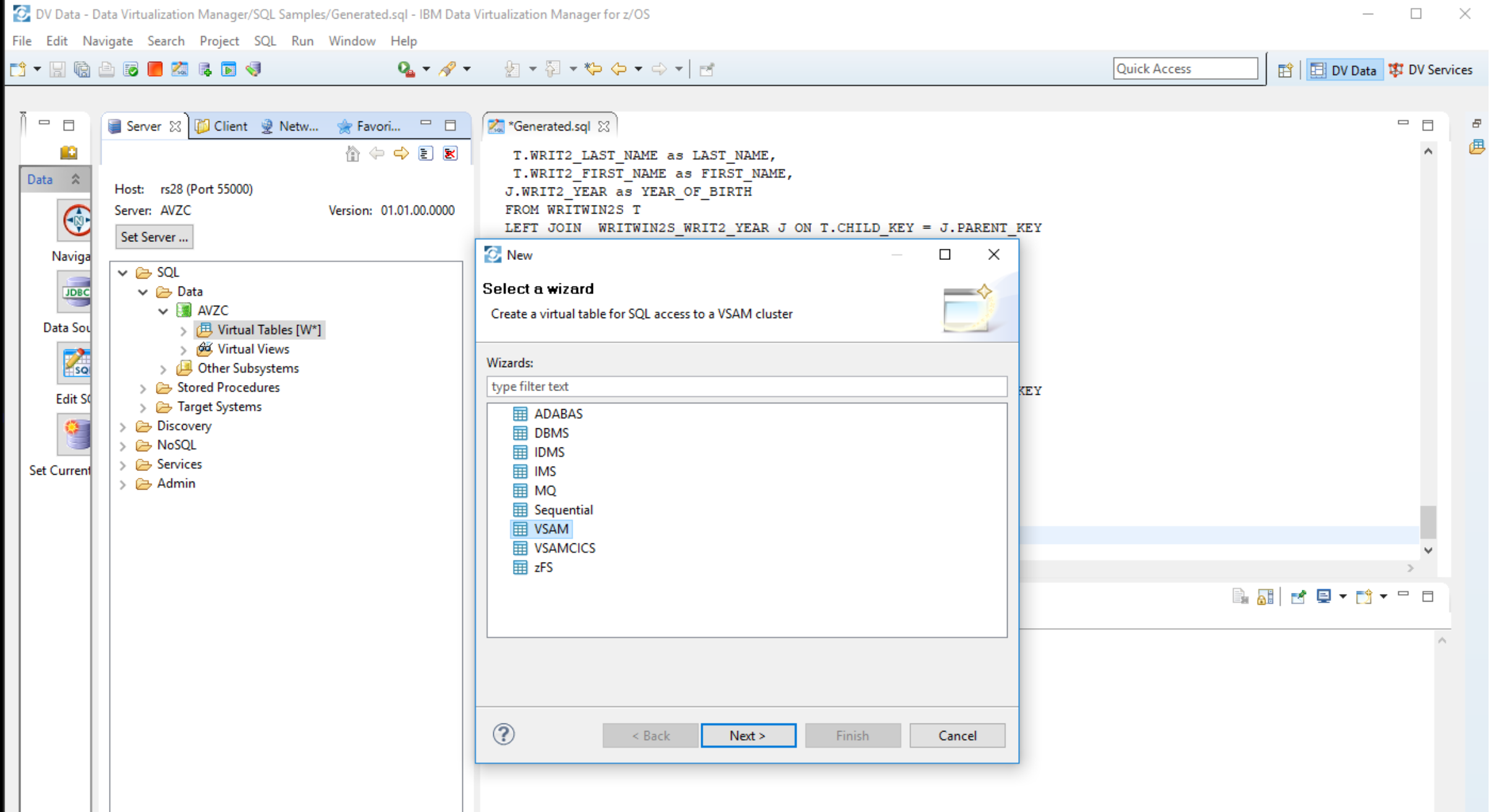
Task: Click the yellow folder-plus icon above Data
Action: (69, 152)
